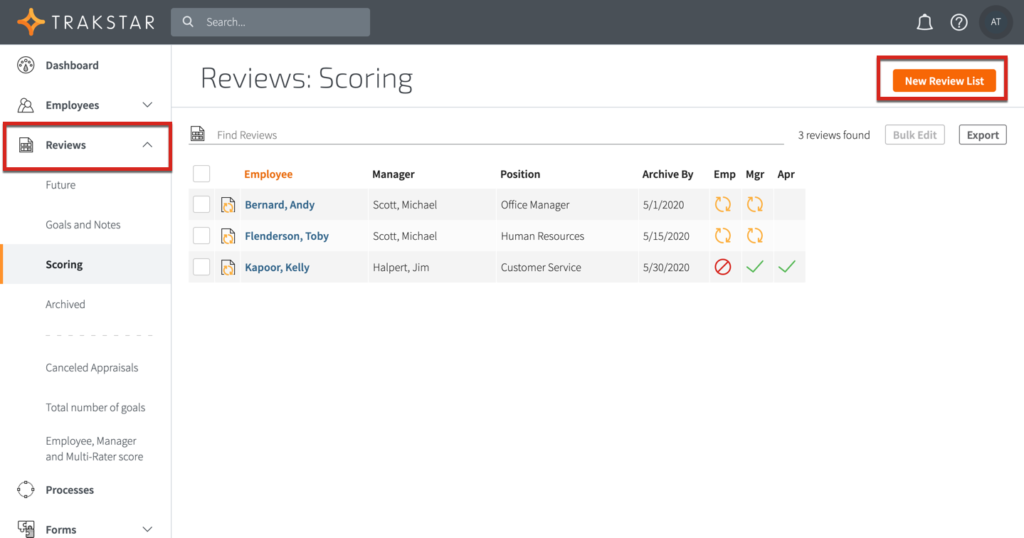
Task: Click the Export button
Action: tap(982, 135)
